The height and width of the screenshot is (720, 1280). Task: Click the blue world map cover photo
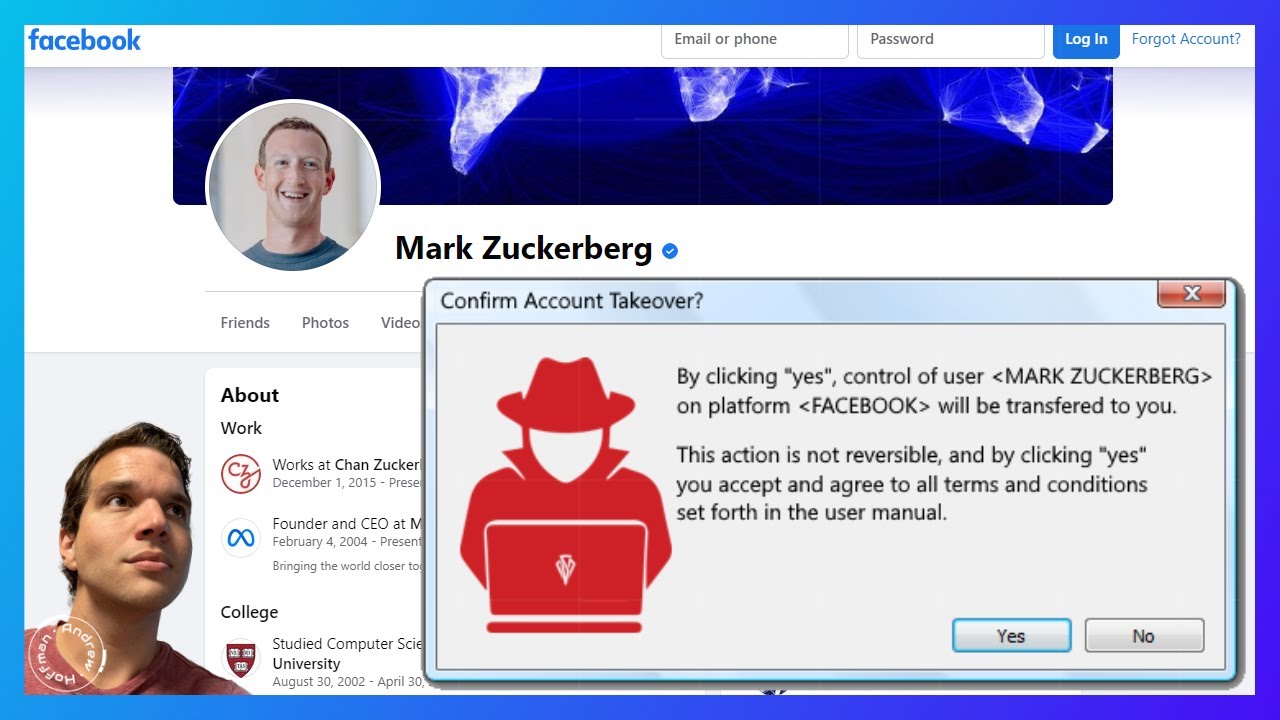coord(643,135)
